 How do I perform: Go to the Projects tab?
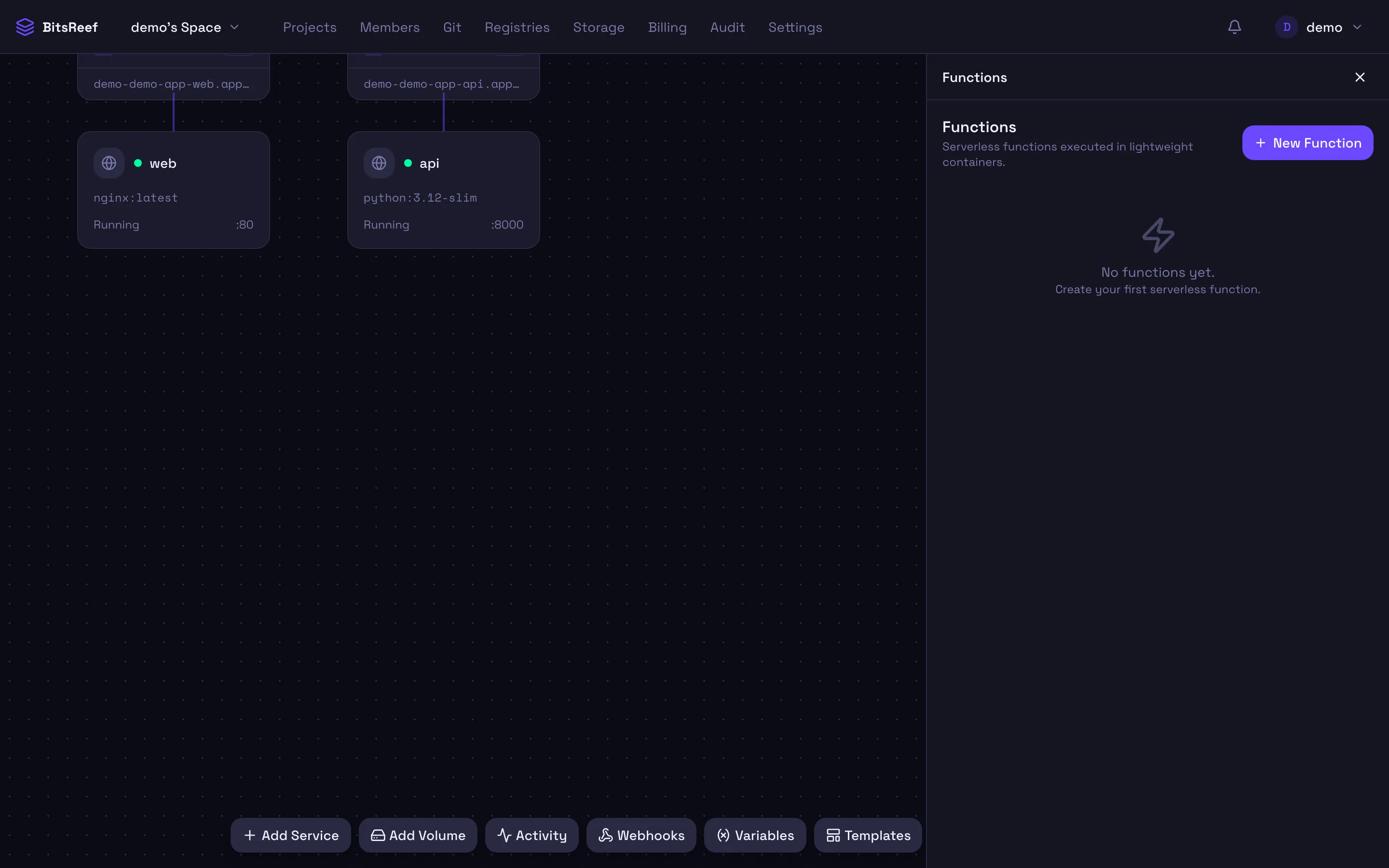coord(309,27)
